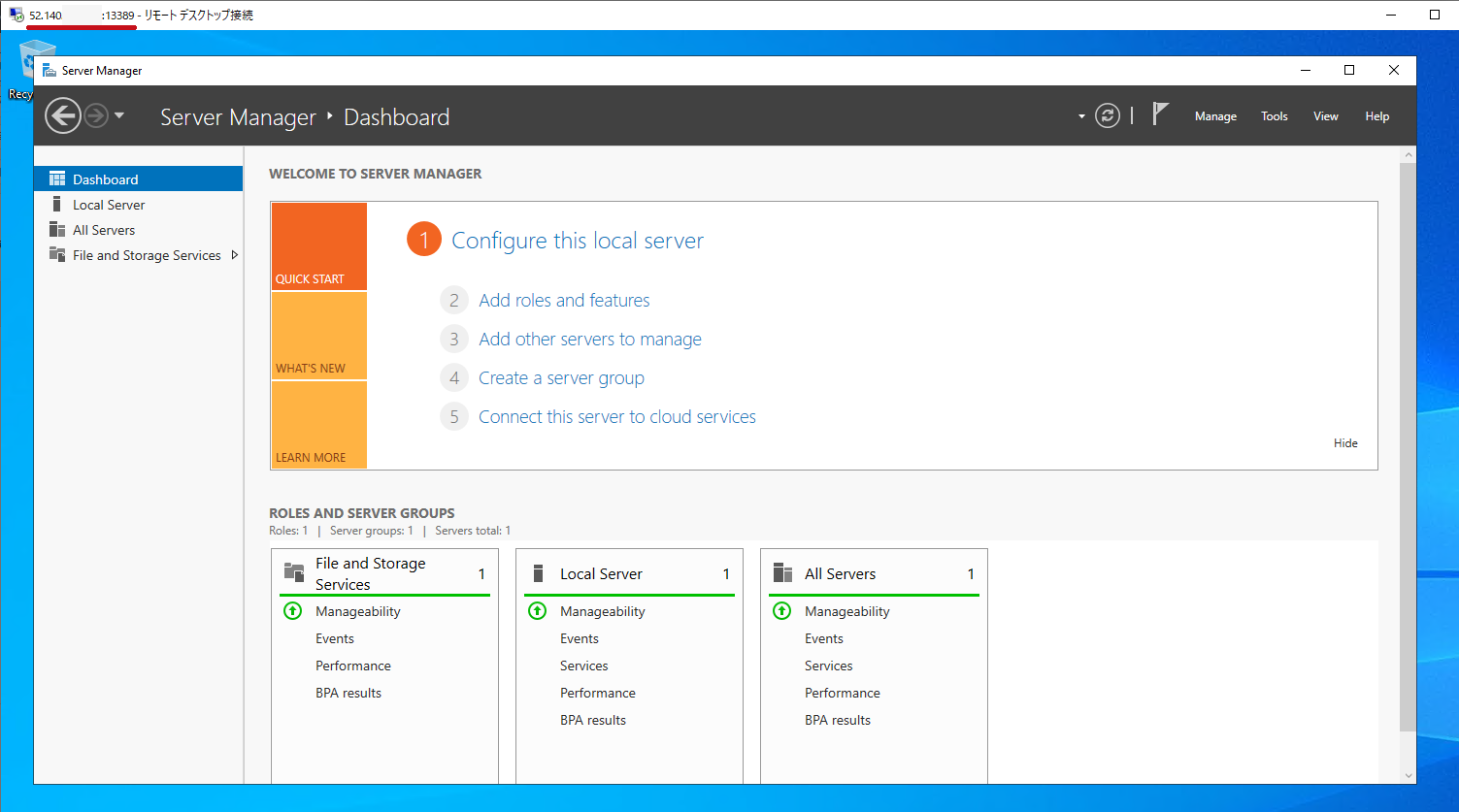Click the Dashboard sidebar icon

coord(57,179)
